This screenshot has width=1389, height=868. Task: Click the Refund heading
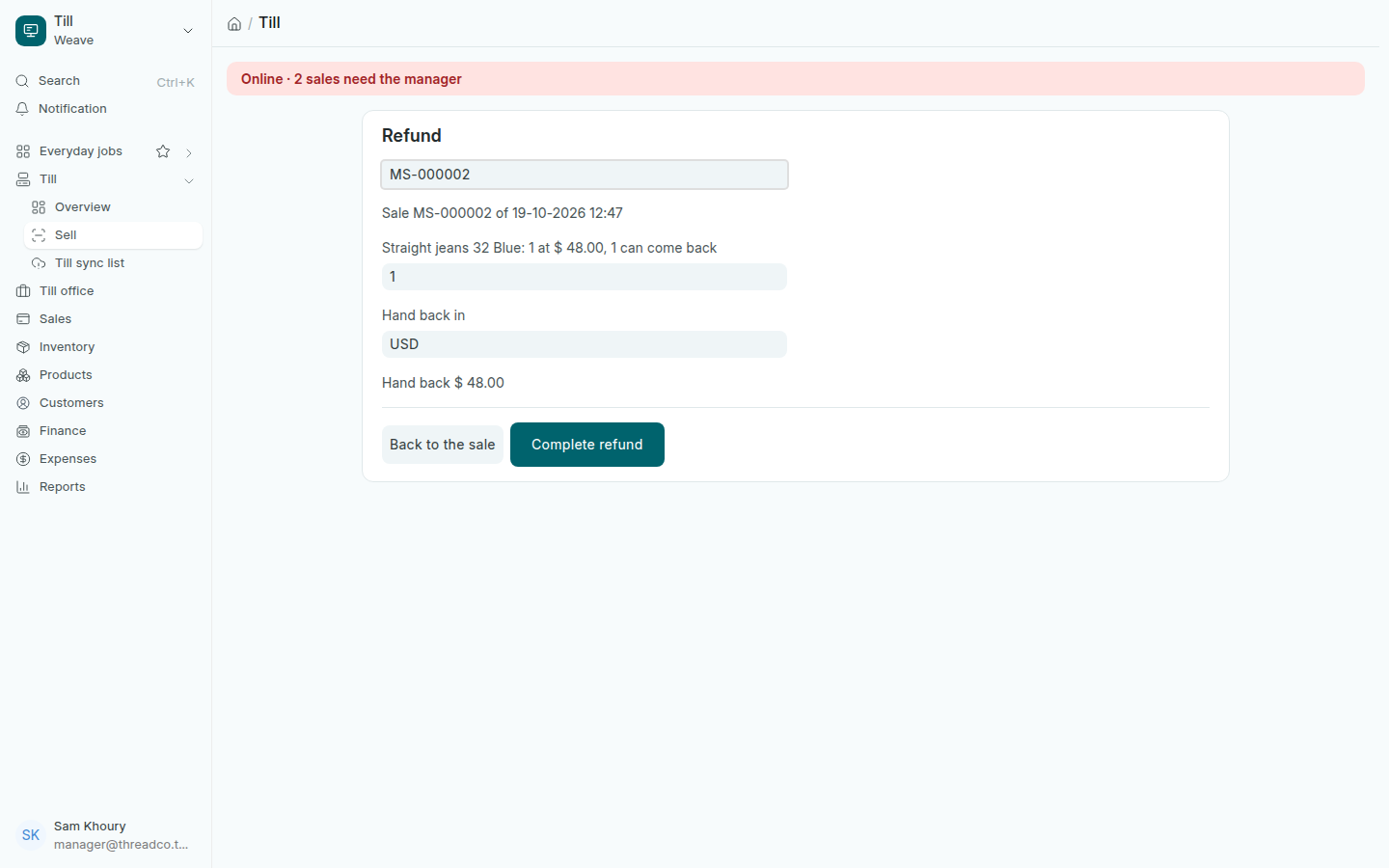[412, 136]
